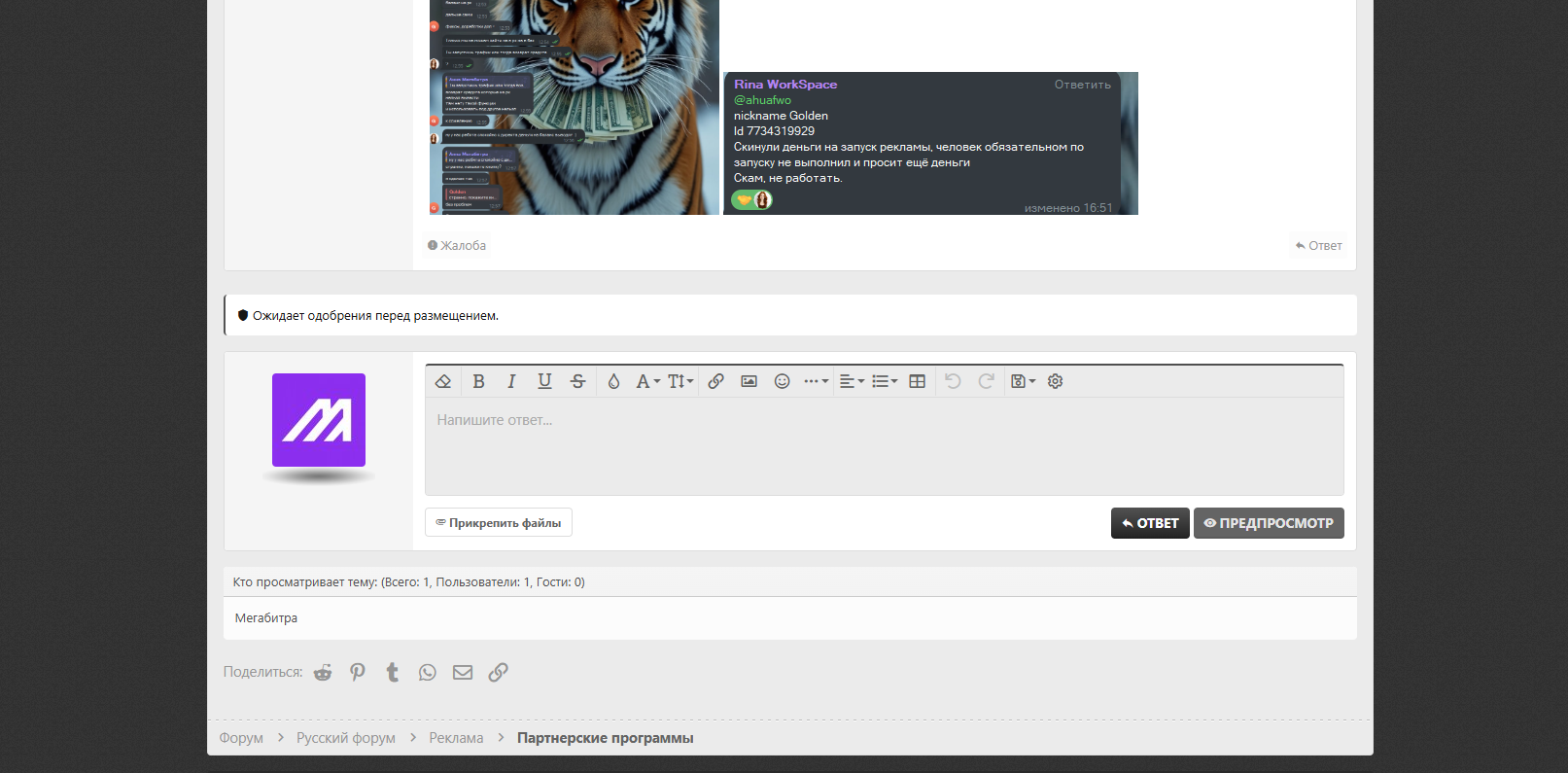Click the redo icon in editor
This screenshot has width=1568, height=773.
coord(986,381)
